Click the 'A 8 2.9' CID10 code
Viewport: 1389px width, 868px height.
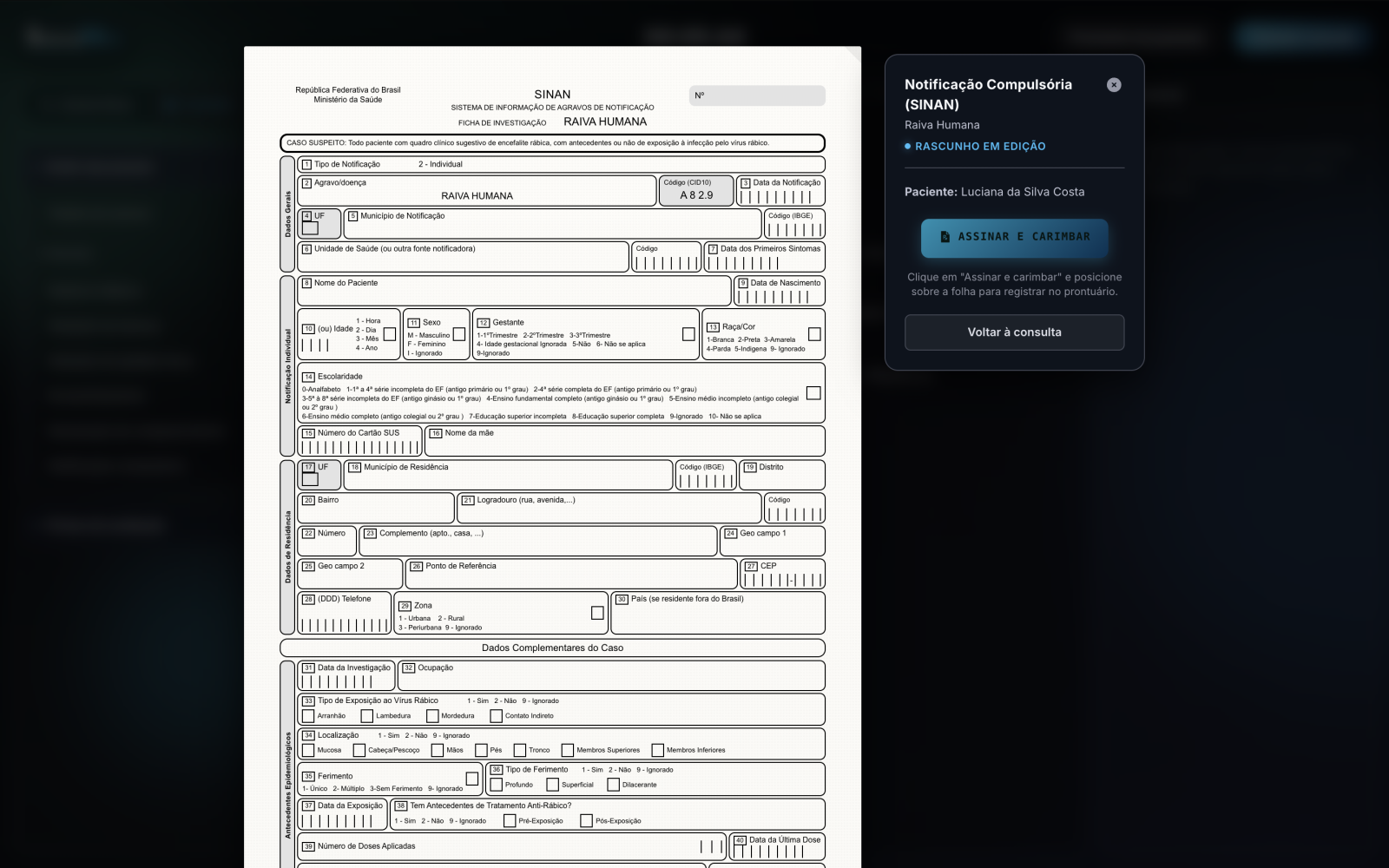[x=696, y=195]
